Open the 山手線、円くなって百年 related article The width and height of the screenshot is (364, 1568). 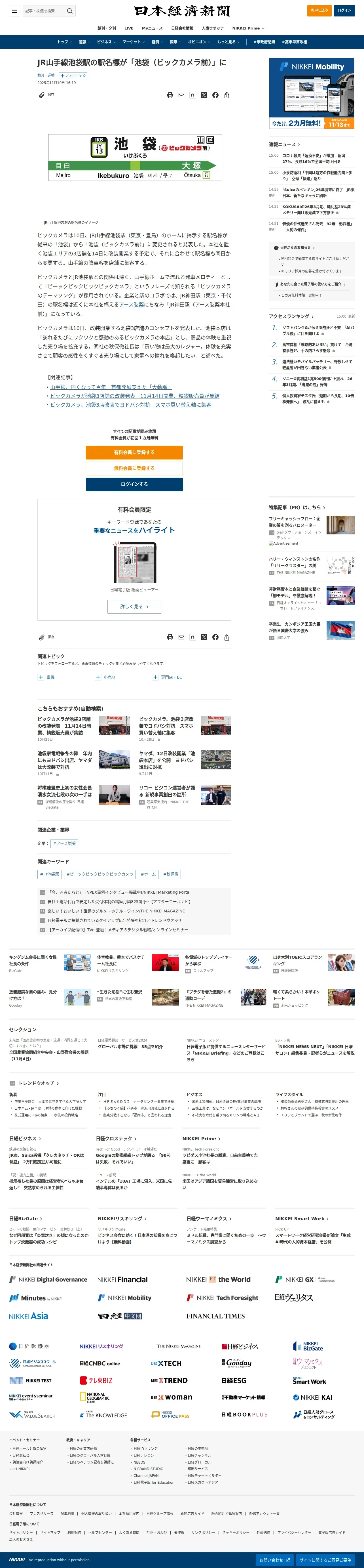point(111,387)
